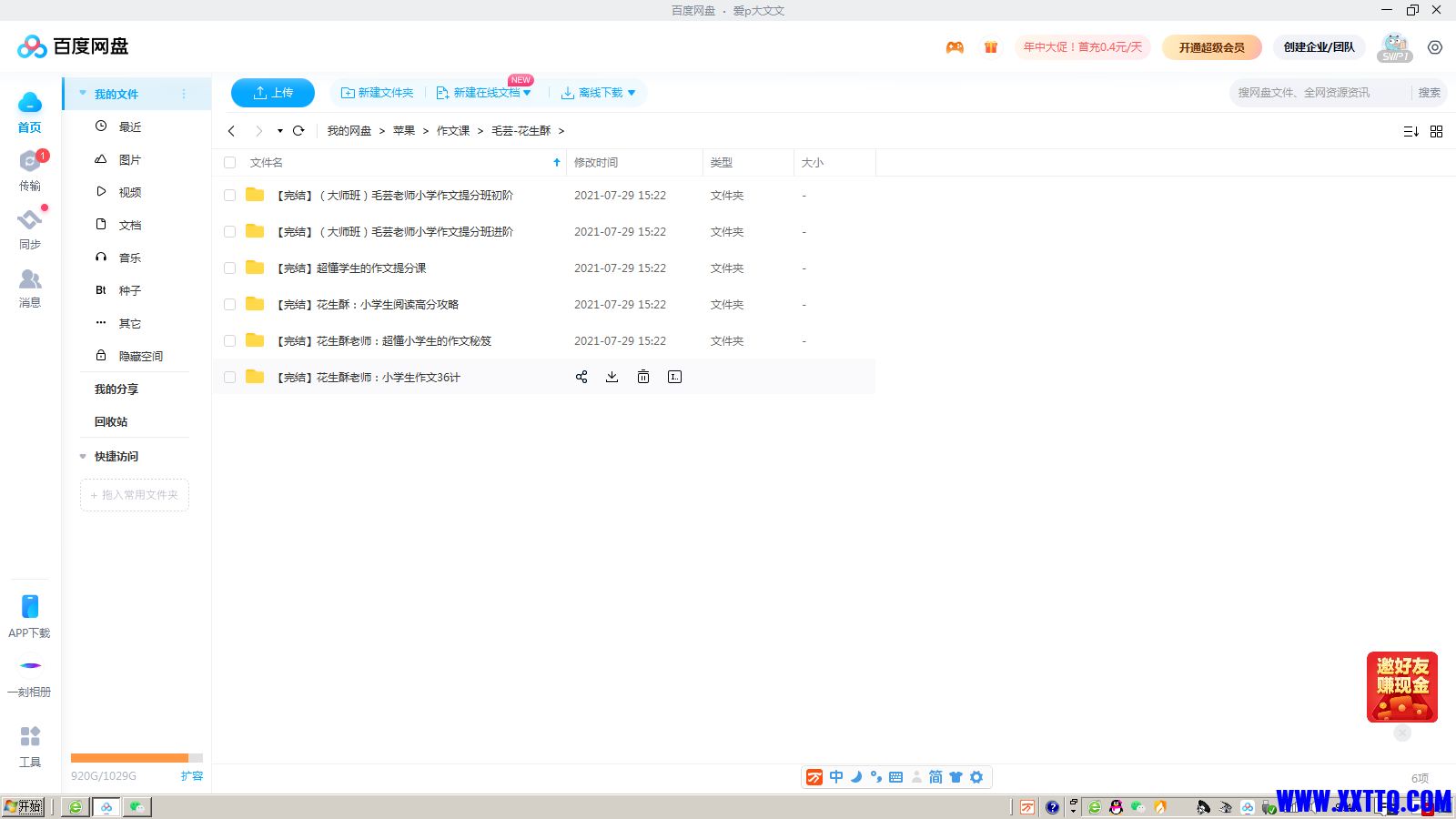Select 视频 in the sidebar
Image resolution: width=1456 pixels, height=819 pixels.
click(130, 192)
